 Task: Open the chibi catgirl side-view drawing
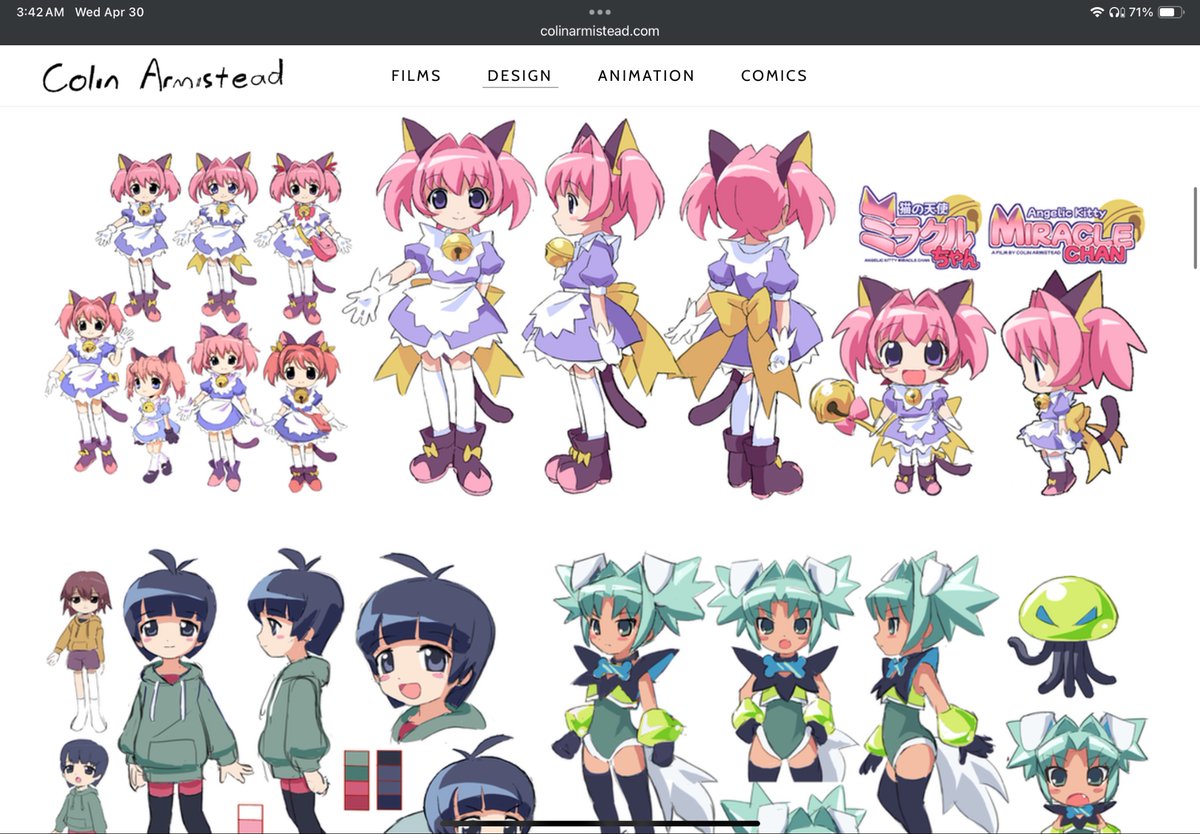click(x=1075, y=385)
